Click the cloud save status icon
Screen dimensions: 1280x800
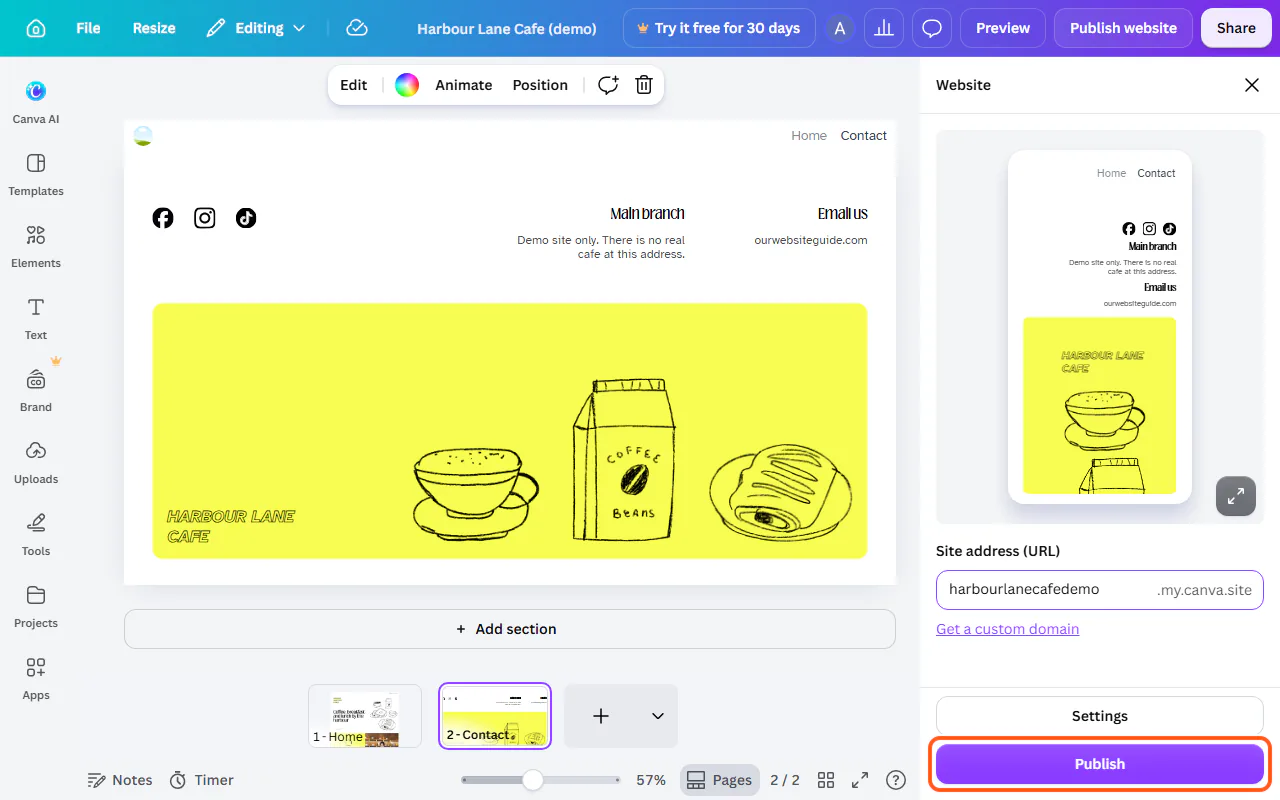(357, 28)
